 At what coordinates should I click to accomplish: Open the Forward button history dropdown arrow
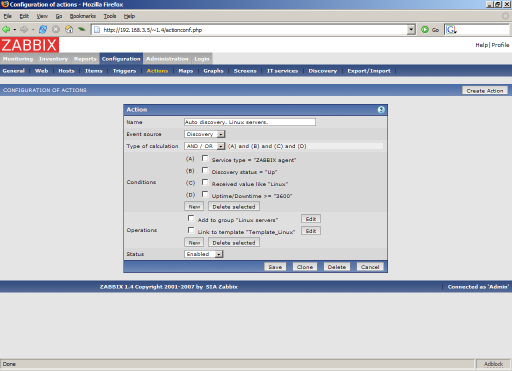(33, 30)
